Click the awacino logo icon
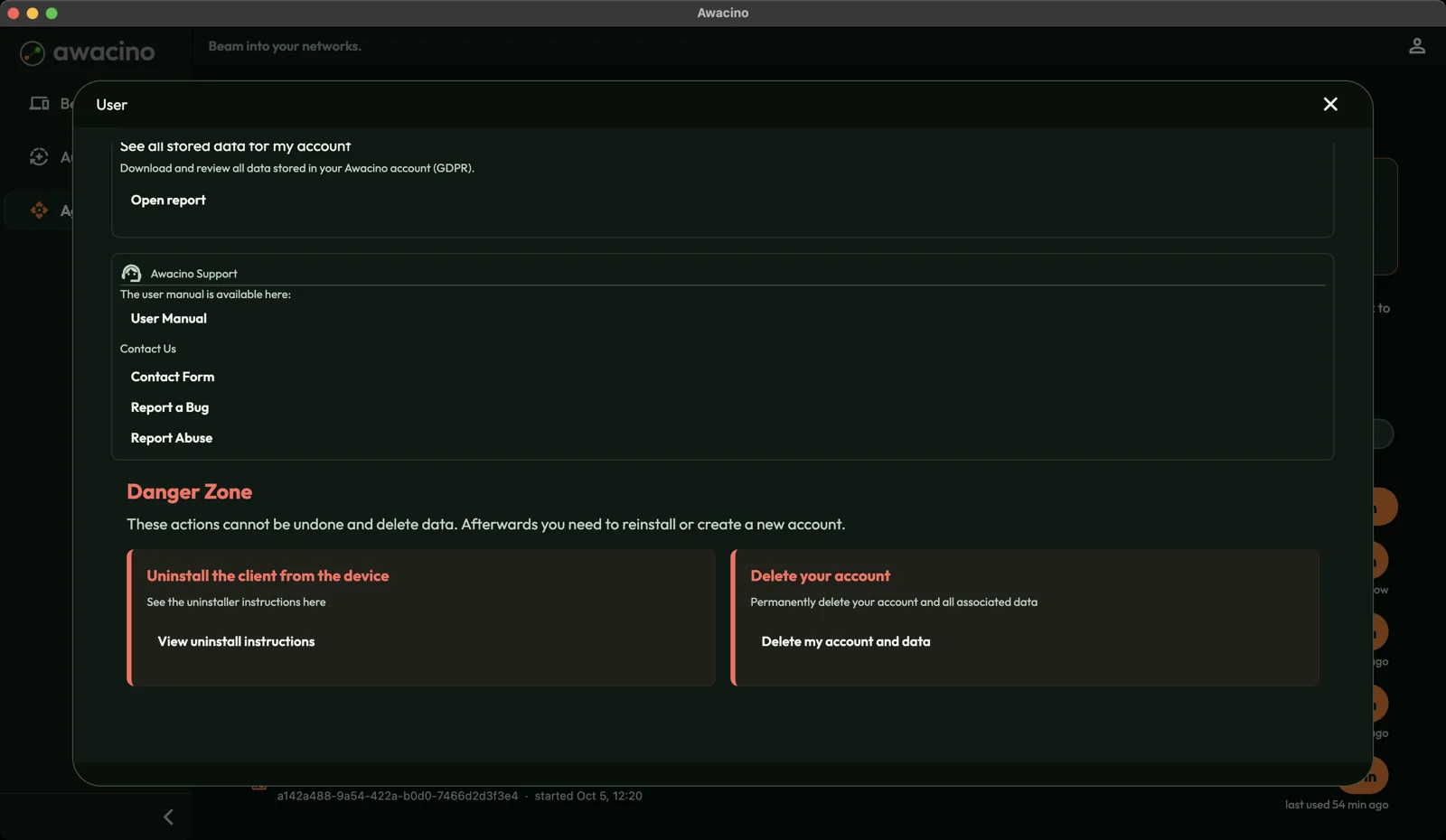The width and height of the screenshot is (1446, 840). 33,53
